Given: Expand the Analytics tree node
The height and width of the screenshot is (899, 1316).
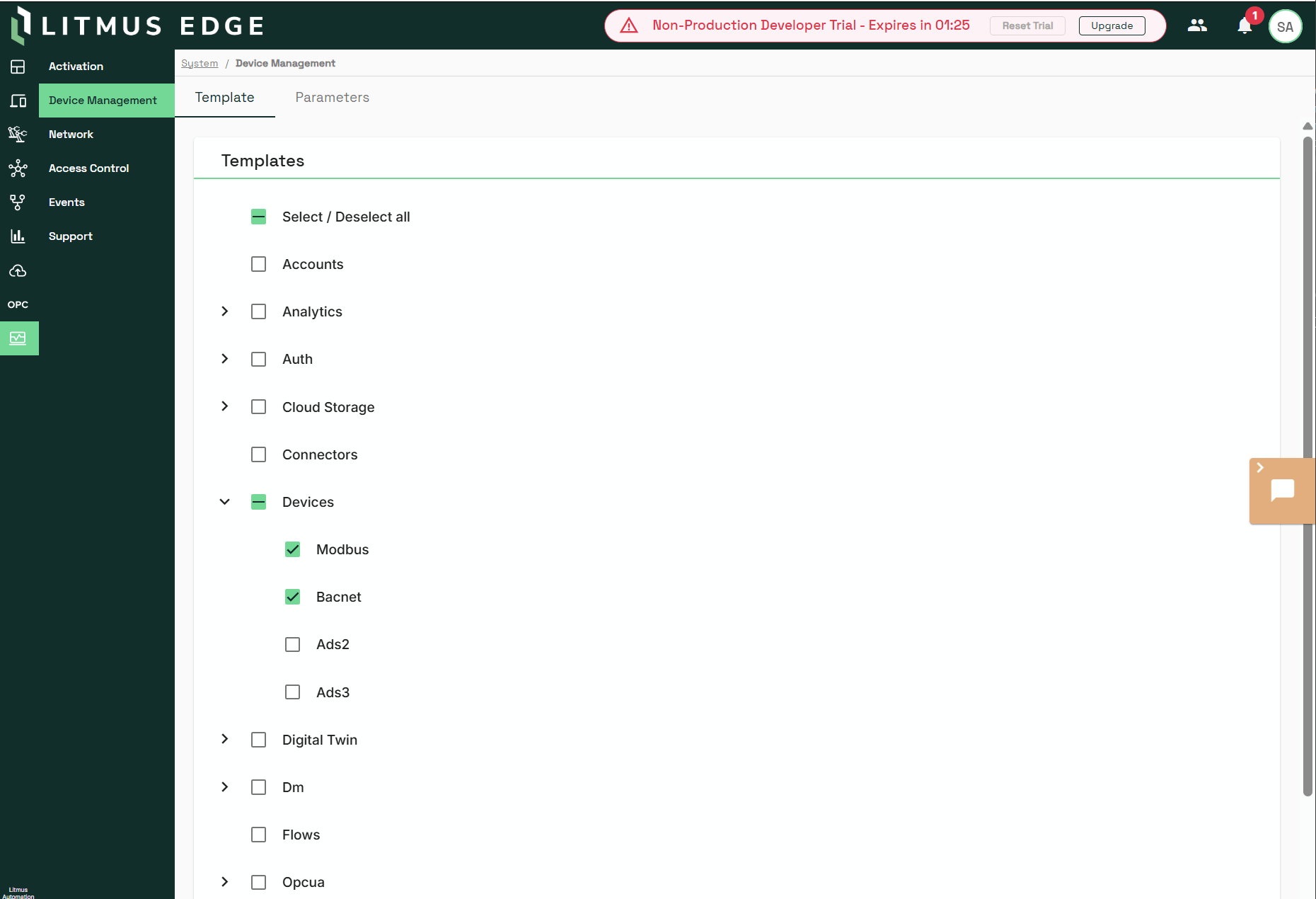Looking at the screenshot, I should coord(225,311).
